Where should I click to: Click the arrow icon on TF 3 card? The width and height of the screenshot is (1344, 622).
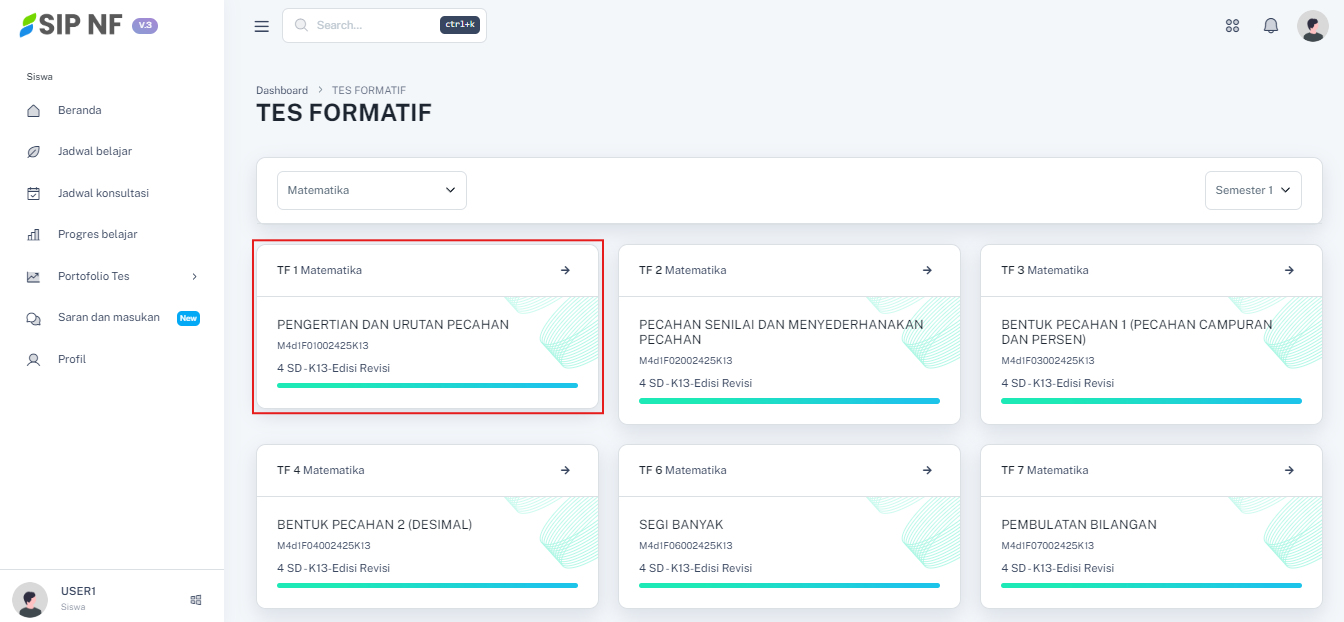(1289, 270)
